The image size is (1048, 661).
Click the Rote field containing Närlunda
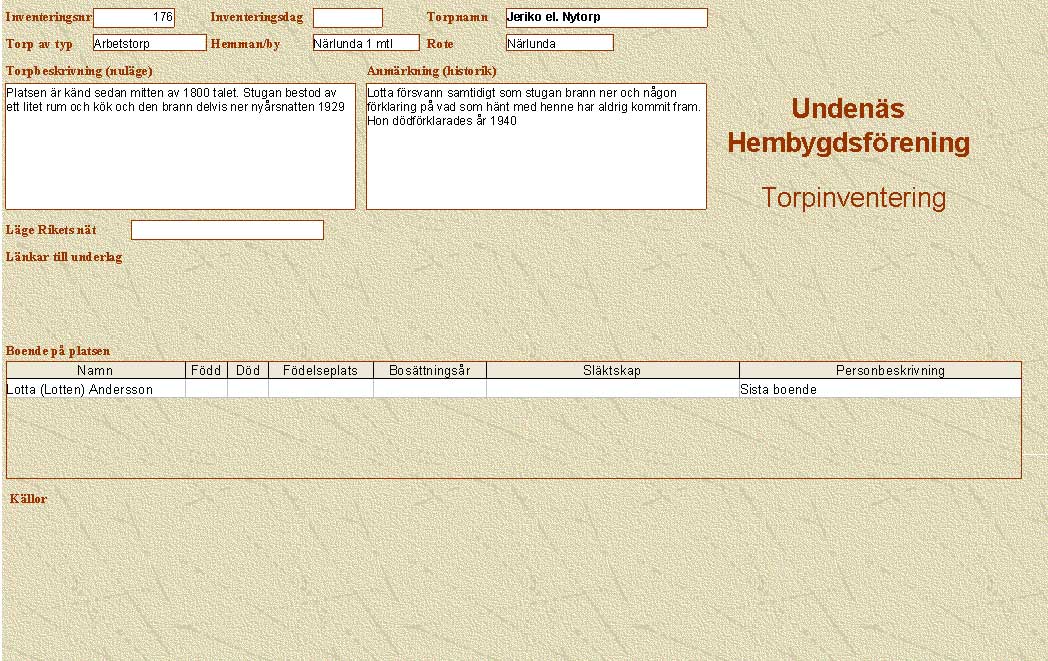click(x=559, y=43)
